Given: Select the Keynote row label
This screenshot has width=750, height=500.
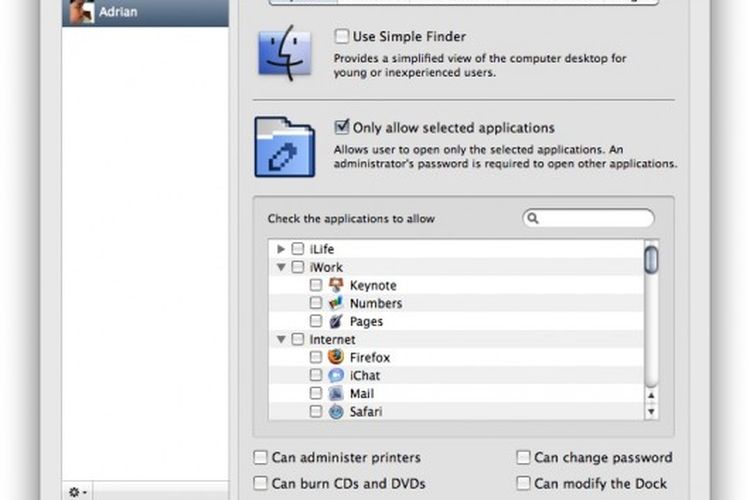Looking at the screenshot, I should click(x=373, y=286).
